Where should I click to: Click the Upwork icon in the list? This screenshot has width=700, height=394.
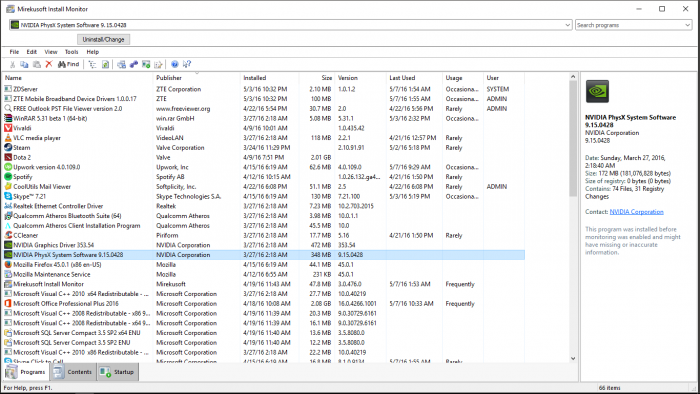point(8,167)
